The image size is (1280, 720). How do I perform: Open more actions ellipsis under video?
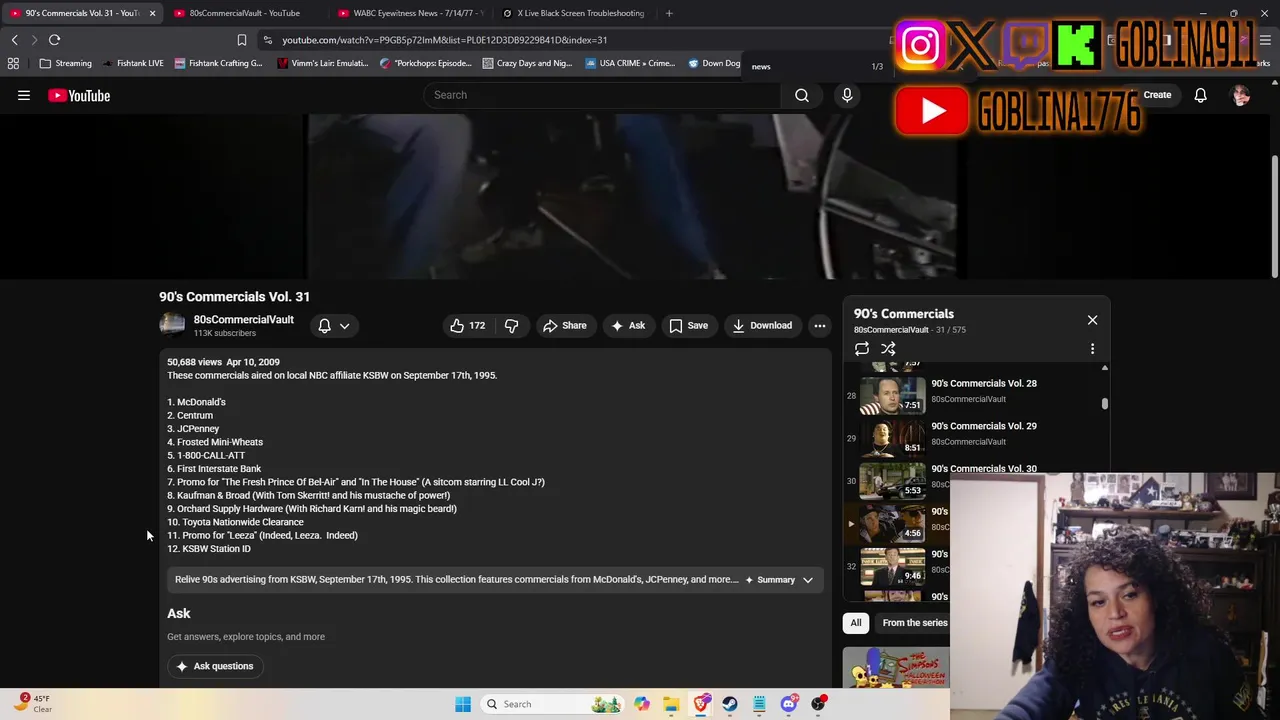[820, 325]
